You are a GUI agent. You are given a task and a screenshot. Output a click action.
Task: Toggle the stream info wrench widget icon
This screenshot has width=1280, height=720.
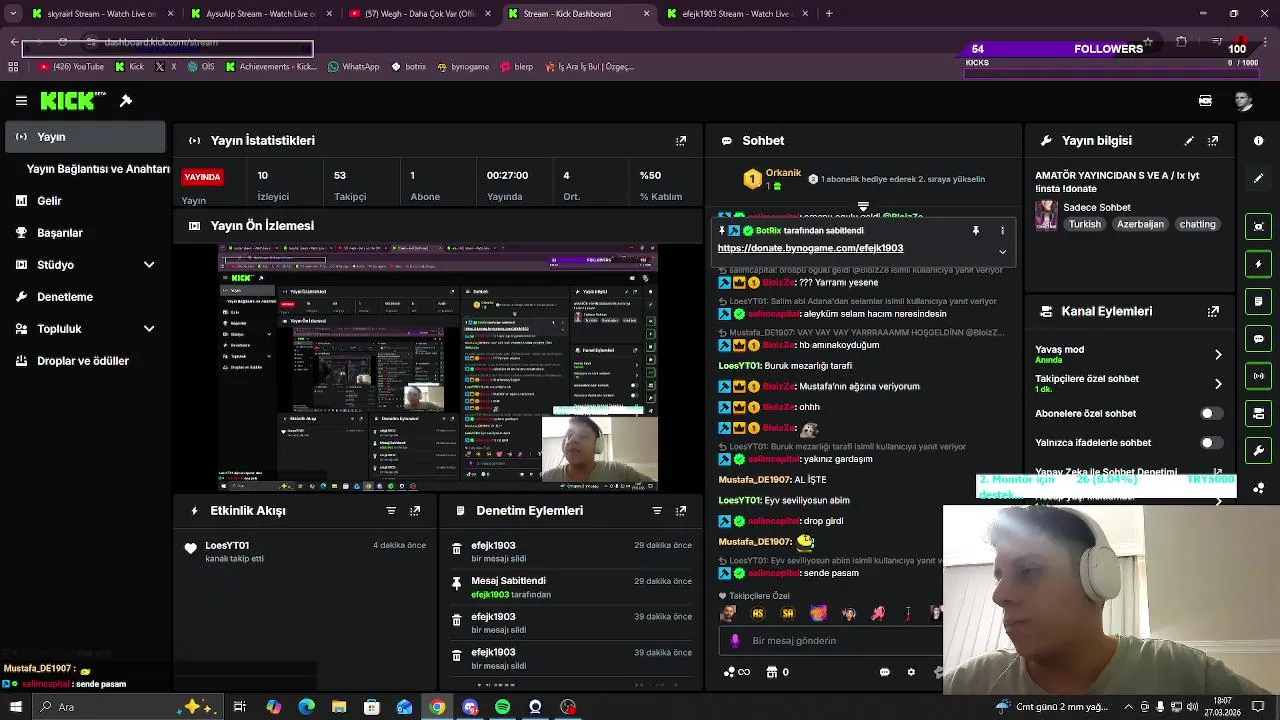pos(1258,451)
